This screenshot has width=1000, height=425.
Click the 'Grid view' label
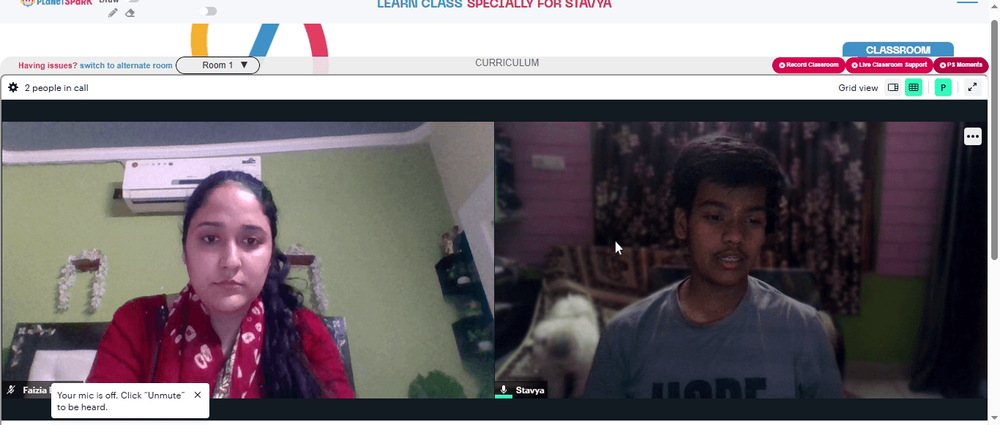pyautogui.click(x=858, y=88)
